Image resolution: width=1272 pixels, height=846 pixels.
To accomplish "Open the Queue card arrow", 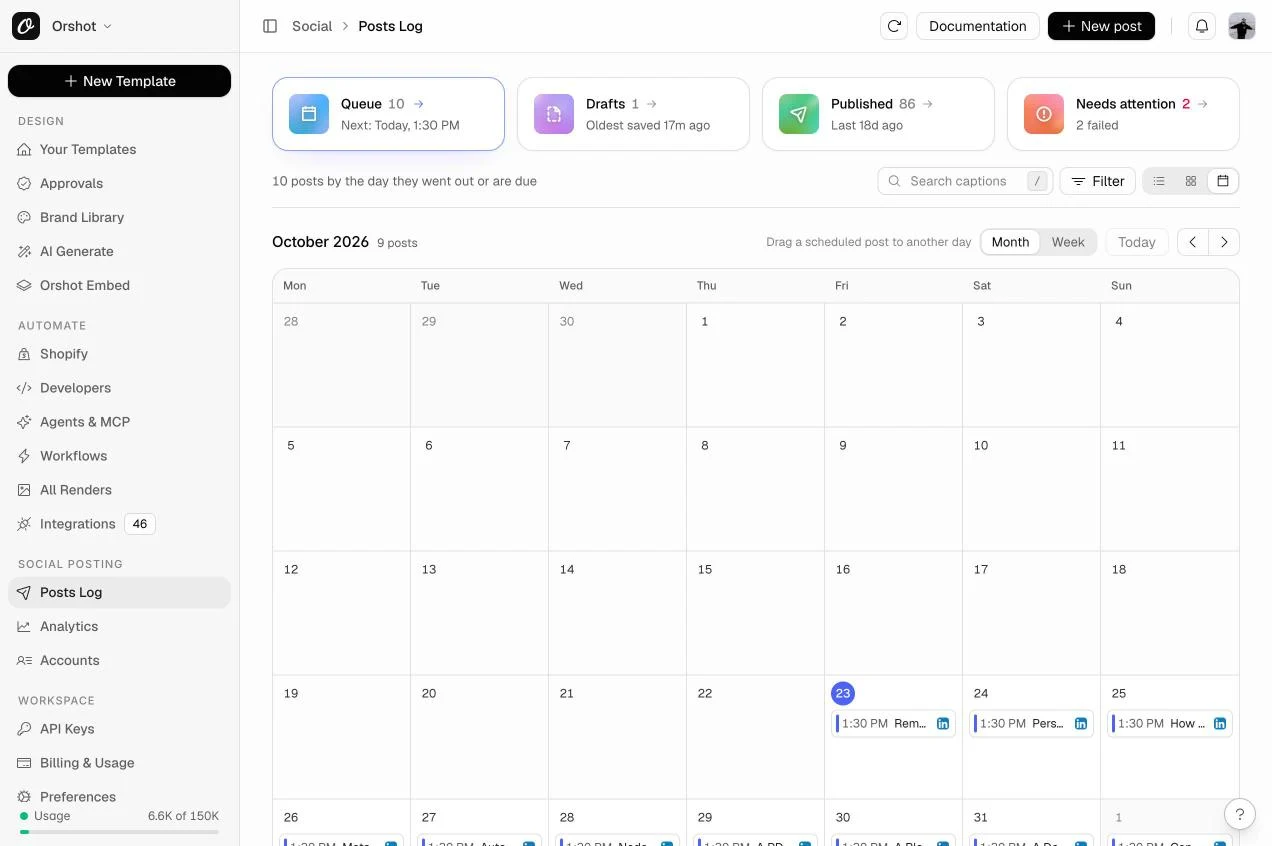I will click(419, 104).
